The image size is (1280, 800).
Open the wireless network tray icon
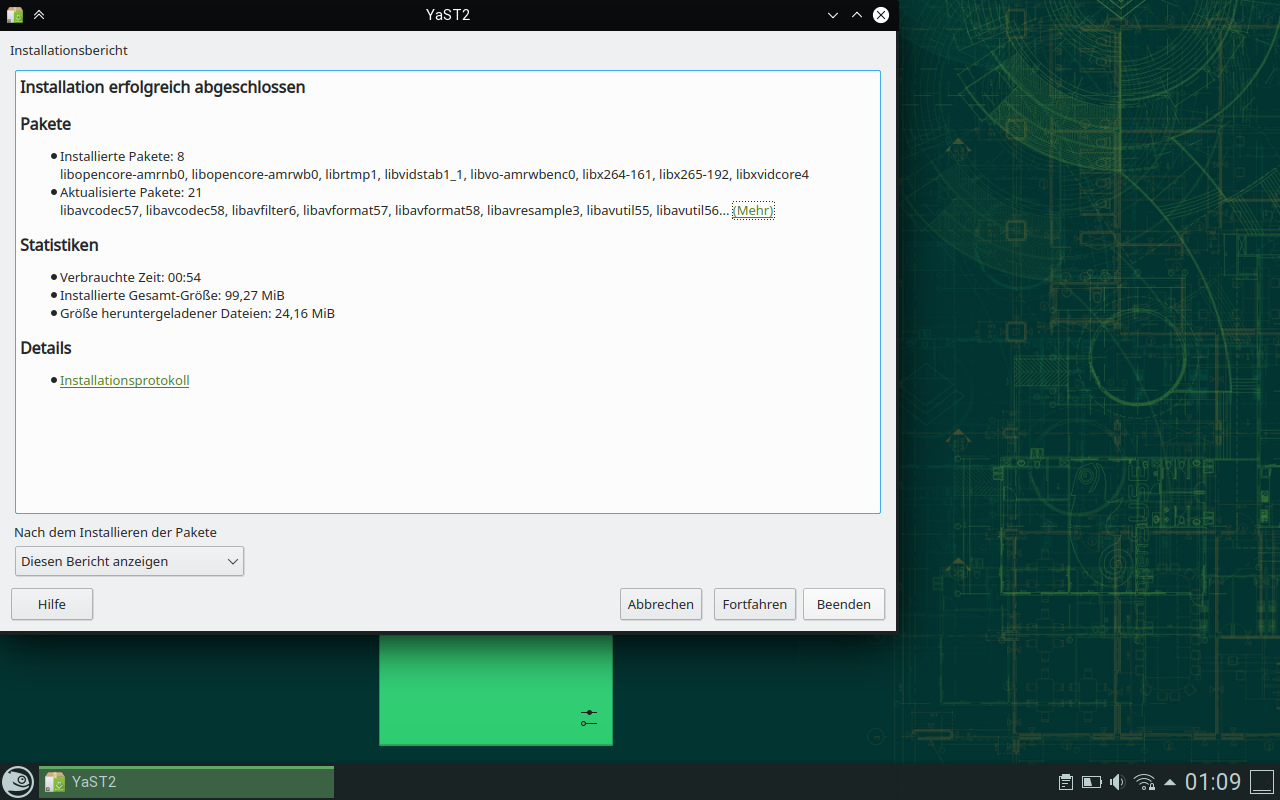pos(1145,782)
